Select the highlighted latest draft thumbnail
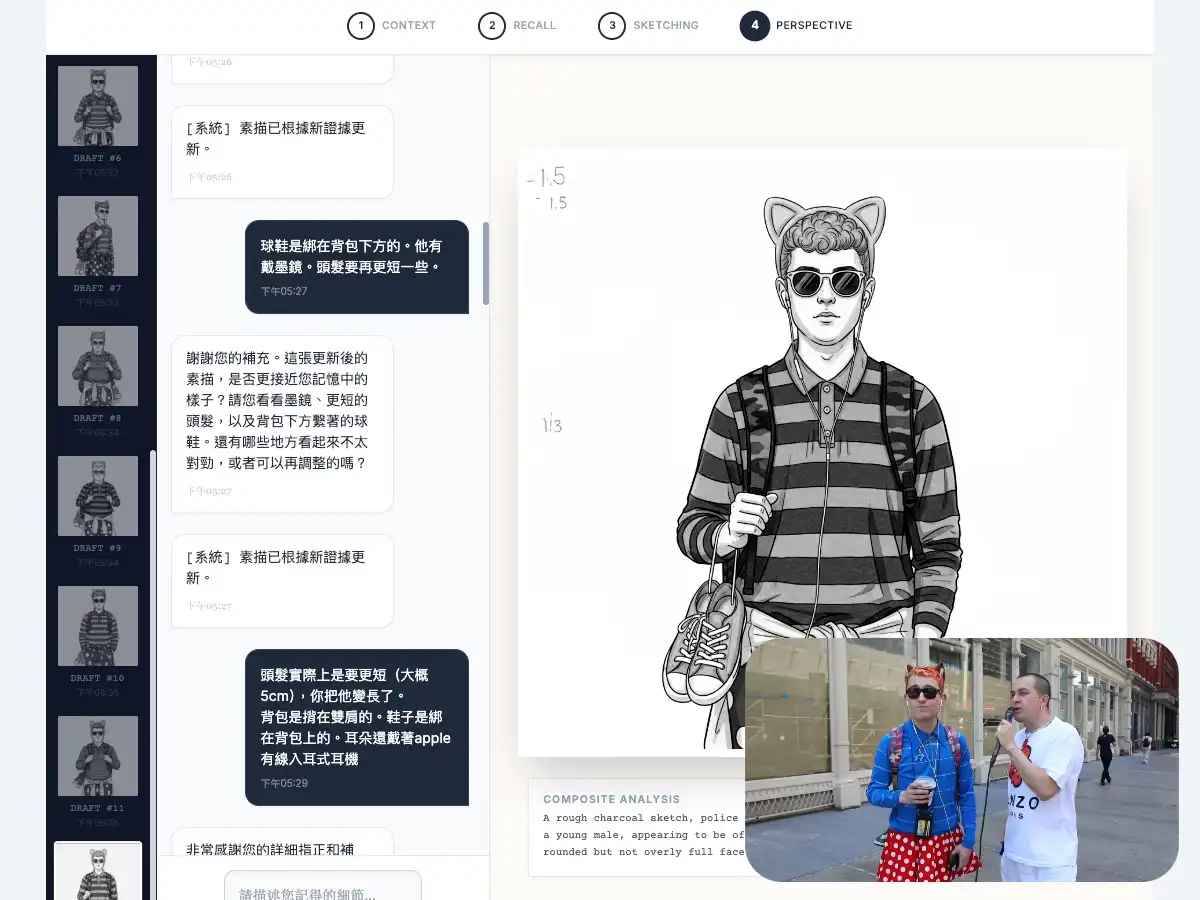This screenshot has height=900, width=1200. click(98, 872)
